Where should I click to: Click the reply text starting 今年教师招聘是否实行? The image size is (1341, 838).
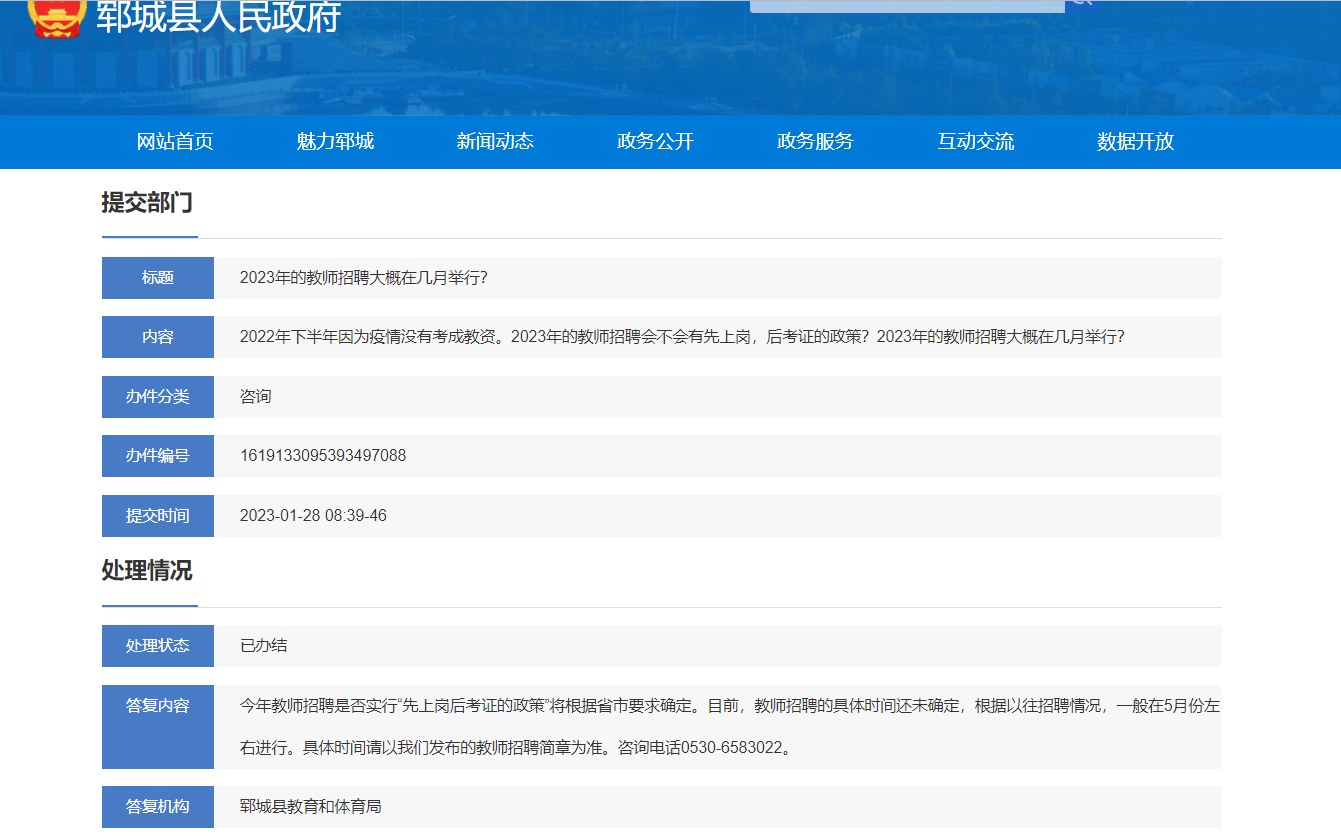click(x=730, y=706)
